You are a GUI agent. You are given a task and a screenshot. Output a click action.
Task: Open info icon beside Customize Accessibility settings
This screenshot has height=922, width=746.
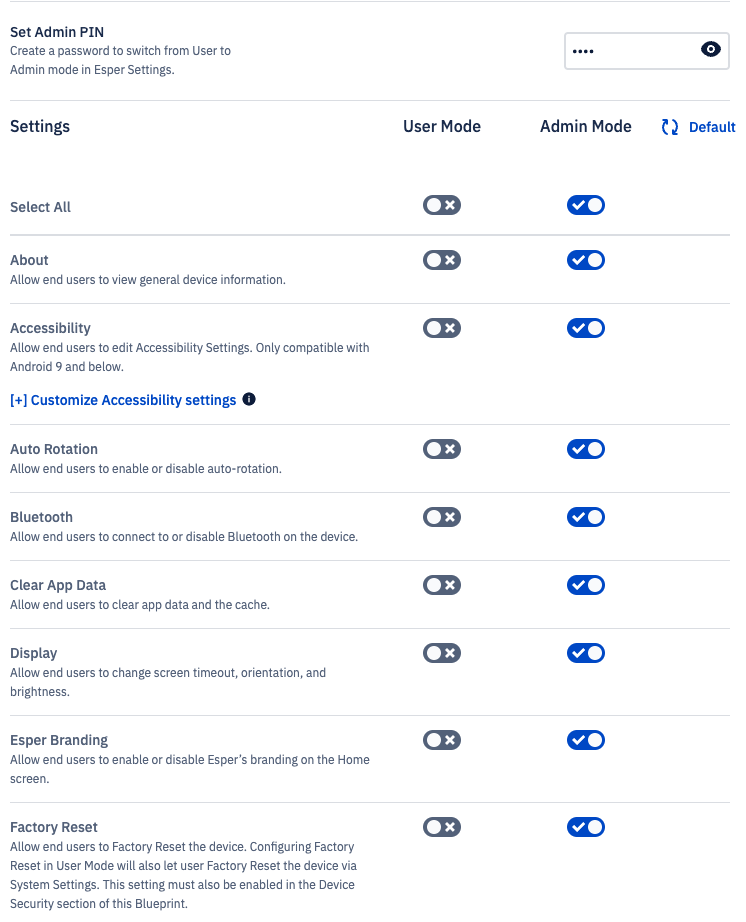pyautogui.click(x=249, y=399)
